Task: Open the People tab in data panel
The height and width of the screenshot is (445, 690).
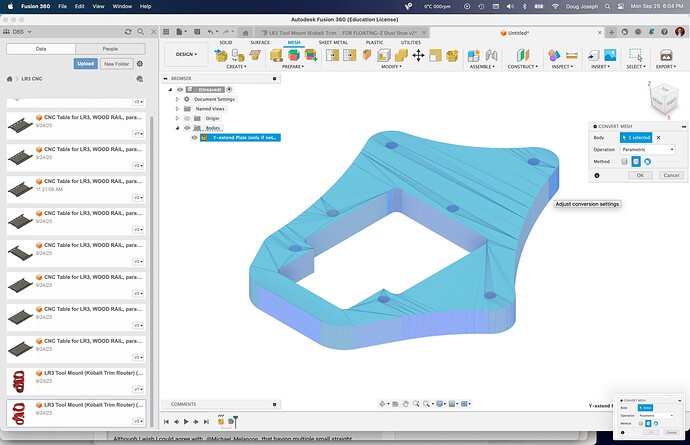Action: (x=110, y=49)
